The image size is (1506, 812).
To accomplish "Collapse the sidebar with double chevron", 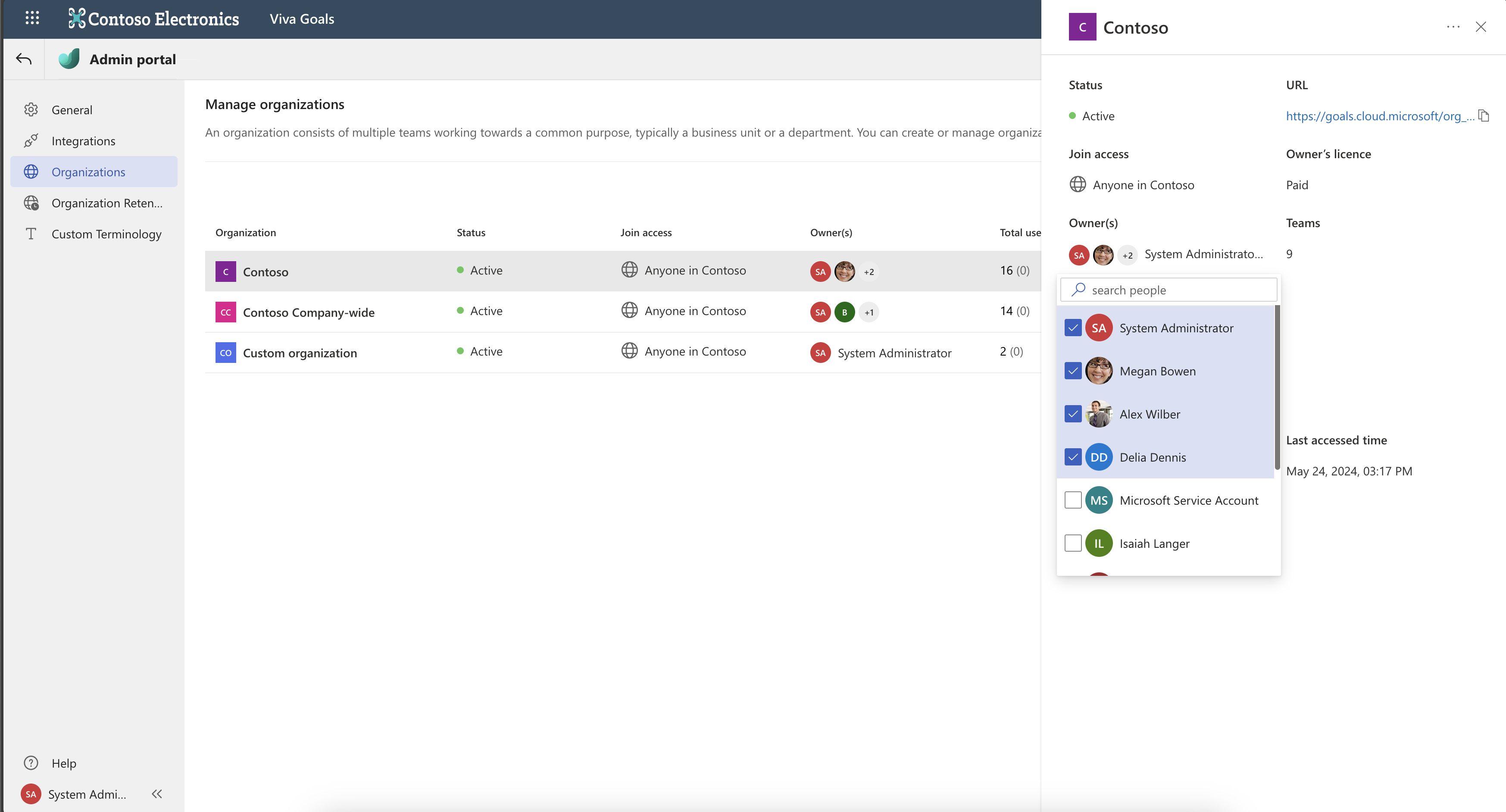I will pyautogui.click(x=157, y=793).
